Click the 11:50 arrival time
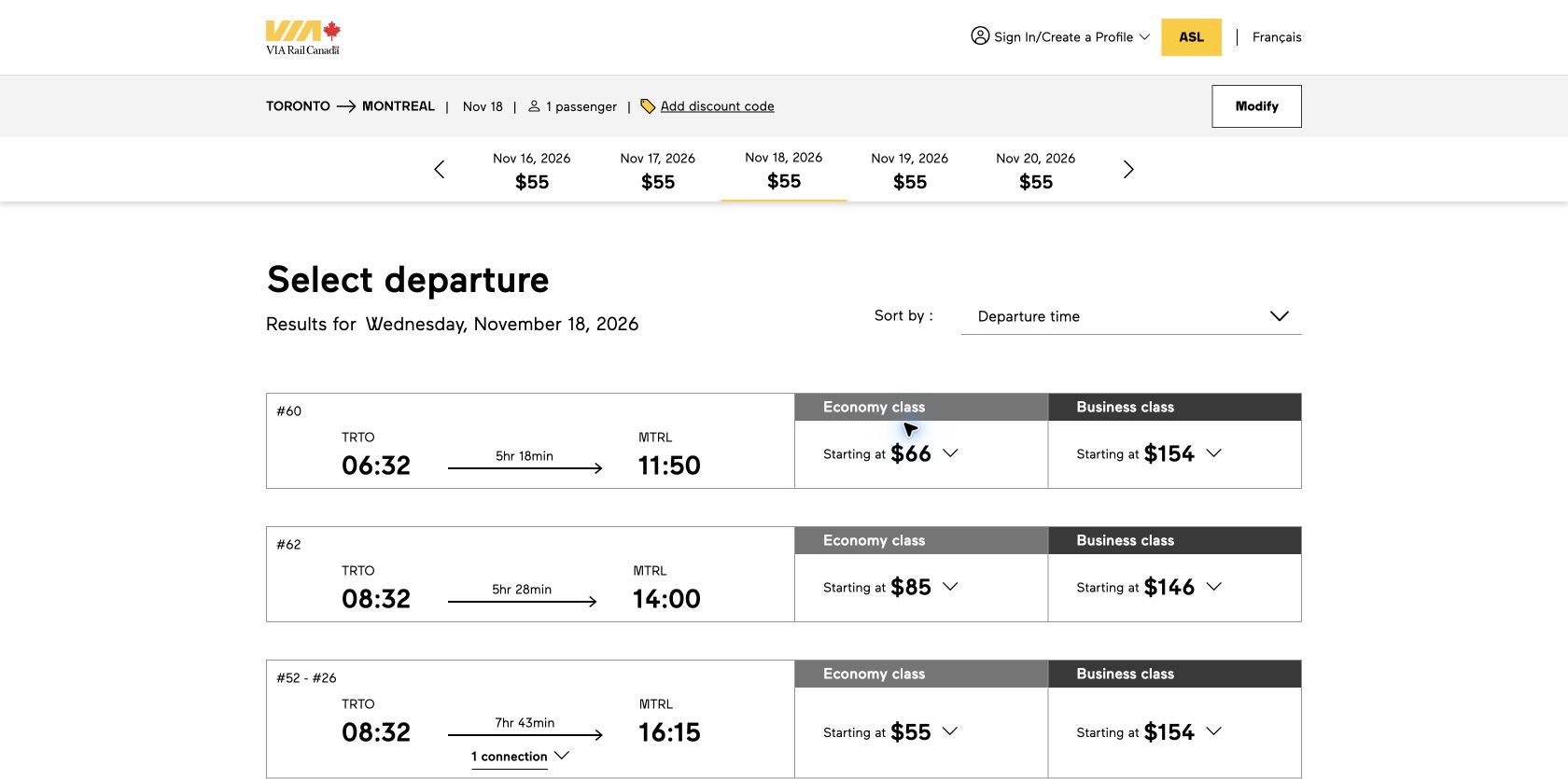This screenshot has height=779, width=1568. point(669,466)
